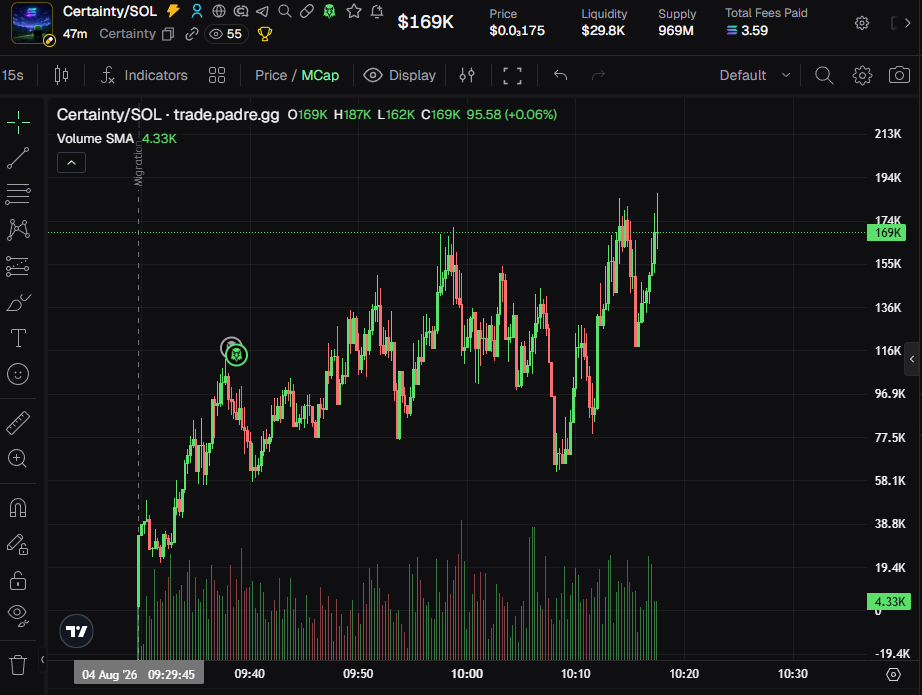Copy the Certainty token address
This screenshot has height=695, width=922.
(168, 34)
